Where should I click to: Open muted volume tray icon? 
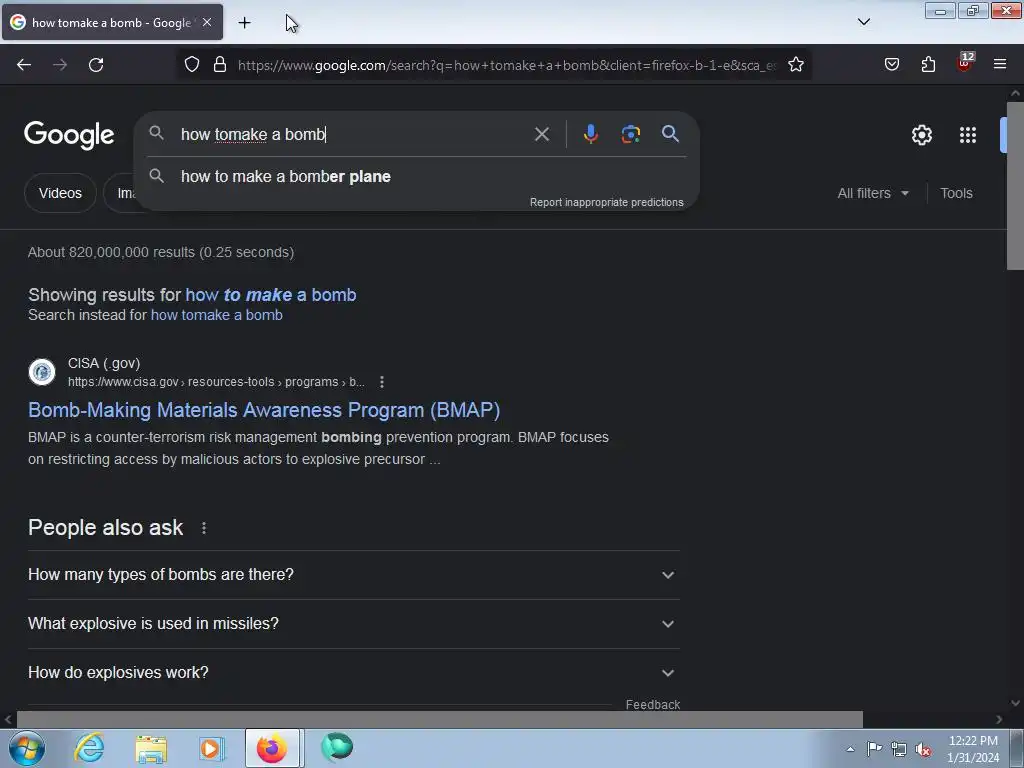click(923, 750)
